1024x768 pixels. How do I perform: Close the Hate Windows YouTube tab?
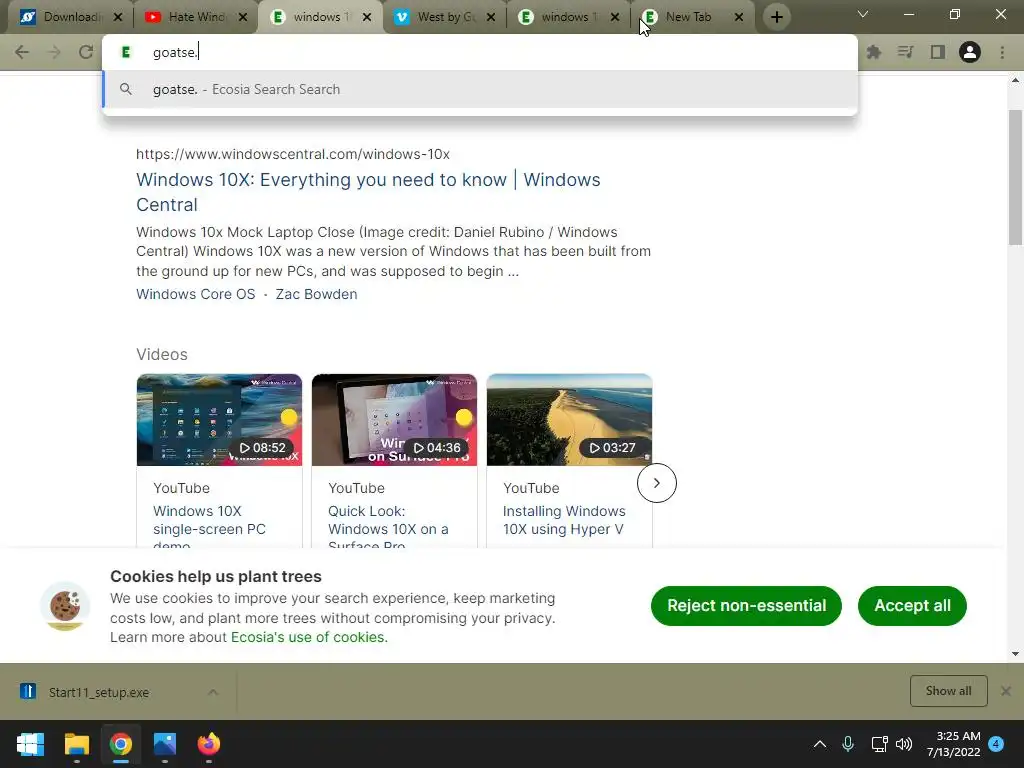pyautogui.click(x=242, y=18)
